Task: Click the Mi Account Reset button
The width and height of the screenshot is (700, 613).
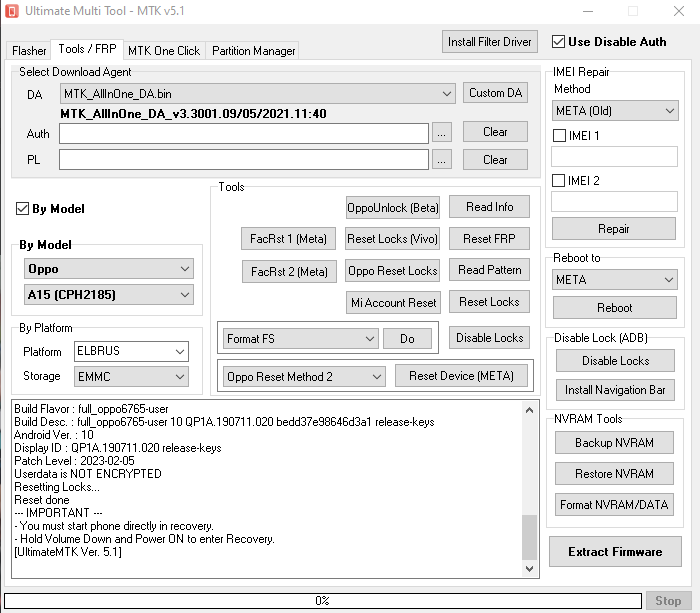Action: (393, 303)
